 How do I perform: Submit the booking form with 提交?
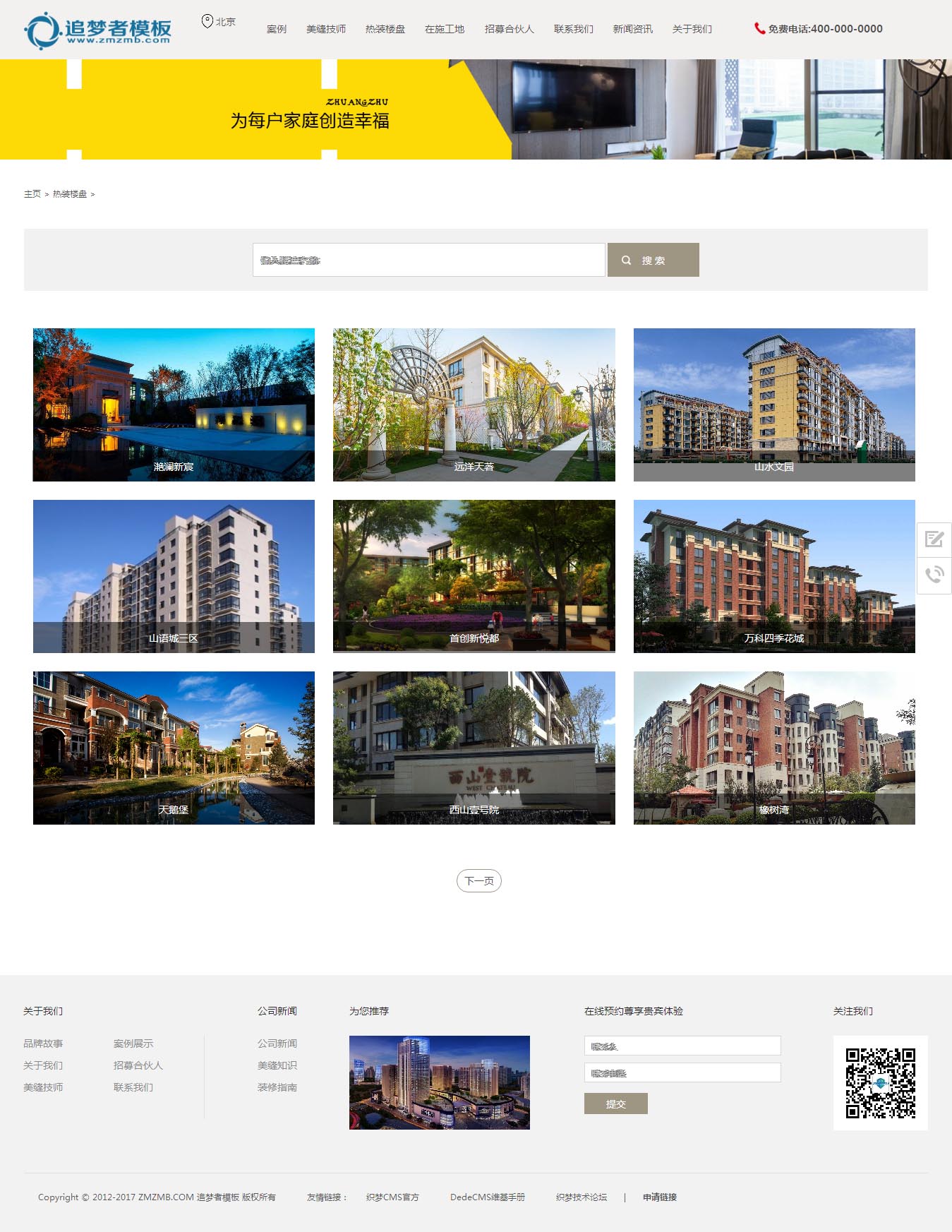pos(615,1104)
